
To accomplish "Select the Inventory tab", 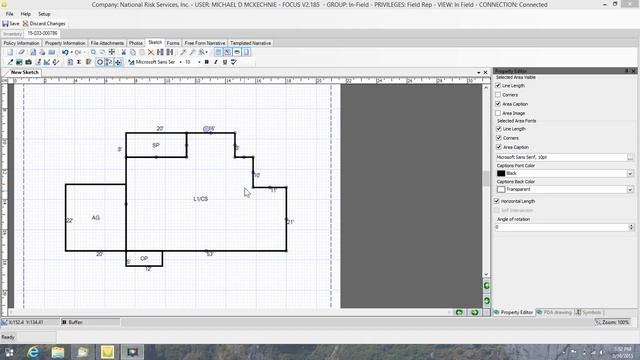I will (12, 34).
